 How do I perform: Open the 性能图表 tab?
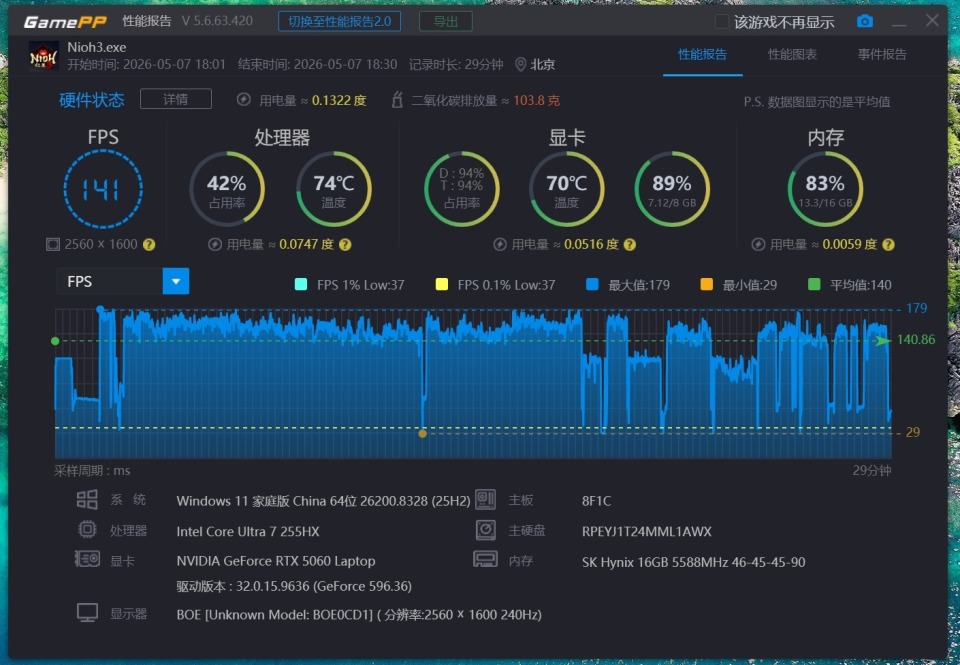792,54
